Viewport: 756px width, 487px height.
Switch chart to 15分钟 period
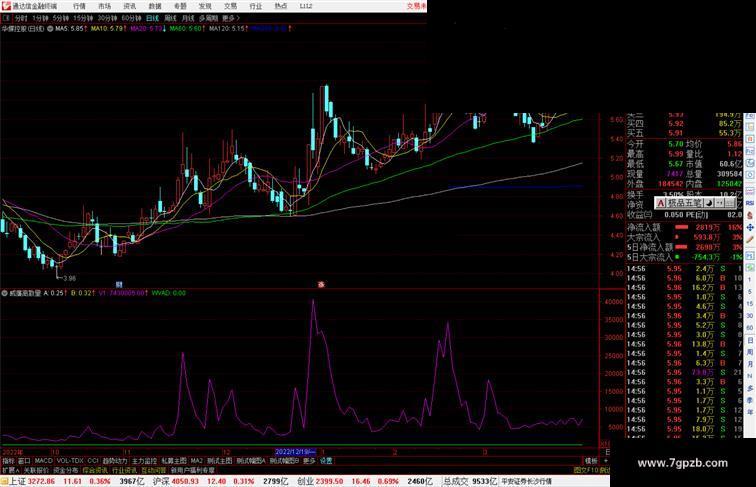[83, 18]
